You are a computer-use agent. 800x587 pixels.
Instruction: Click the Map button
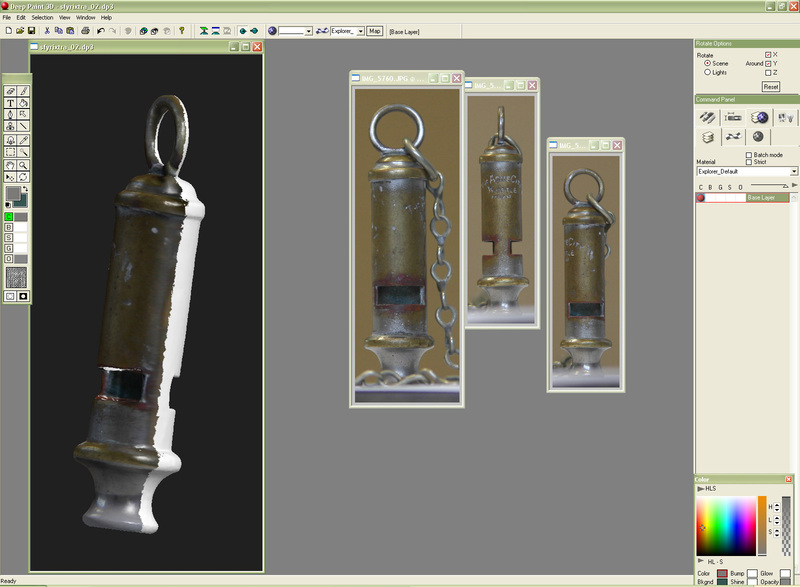(375, 31)
